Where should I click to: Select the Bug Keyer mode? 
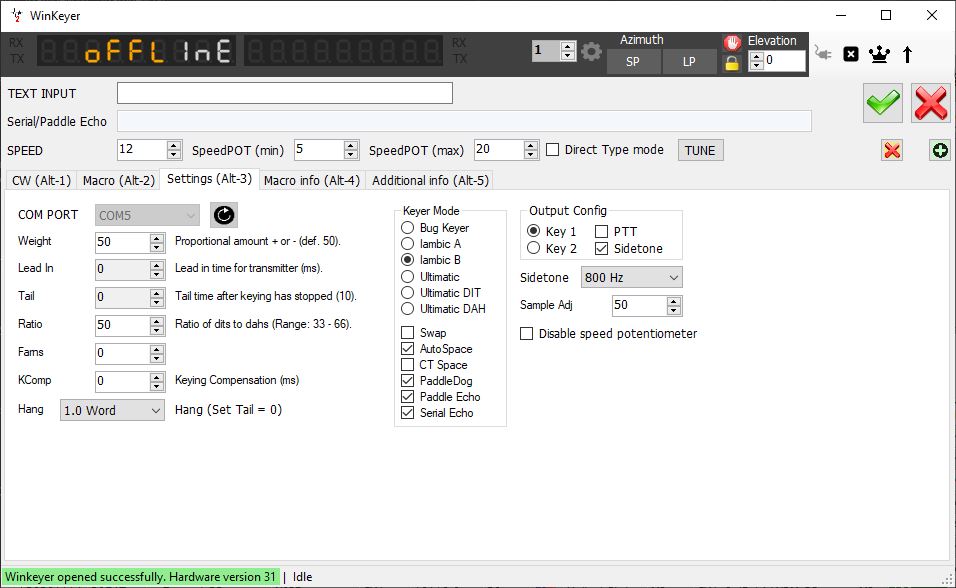(x=407, y=228)
